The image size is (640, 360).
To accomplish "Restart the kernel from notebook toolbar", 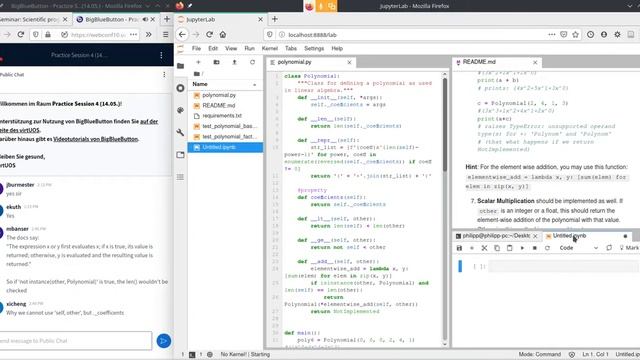I will (547, 248).
